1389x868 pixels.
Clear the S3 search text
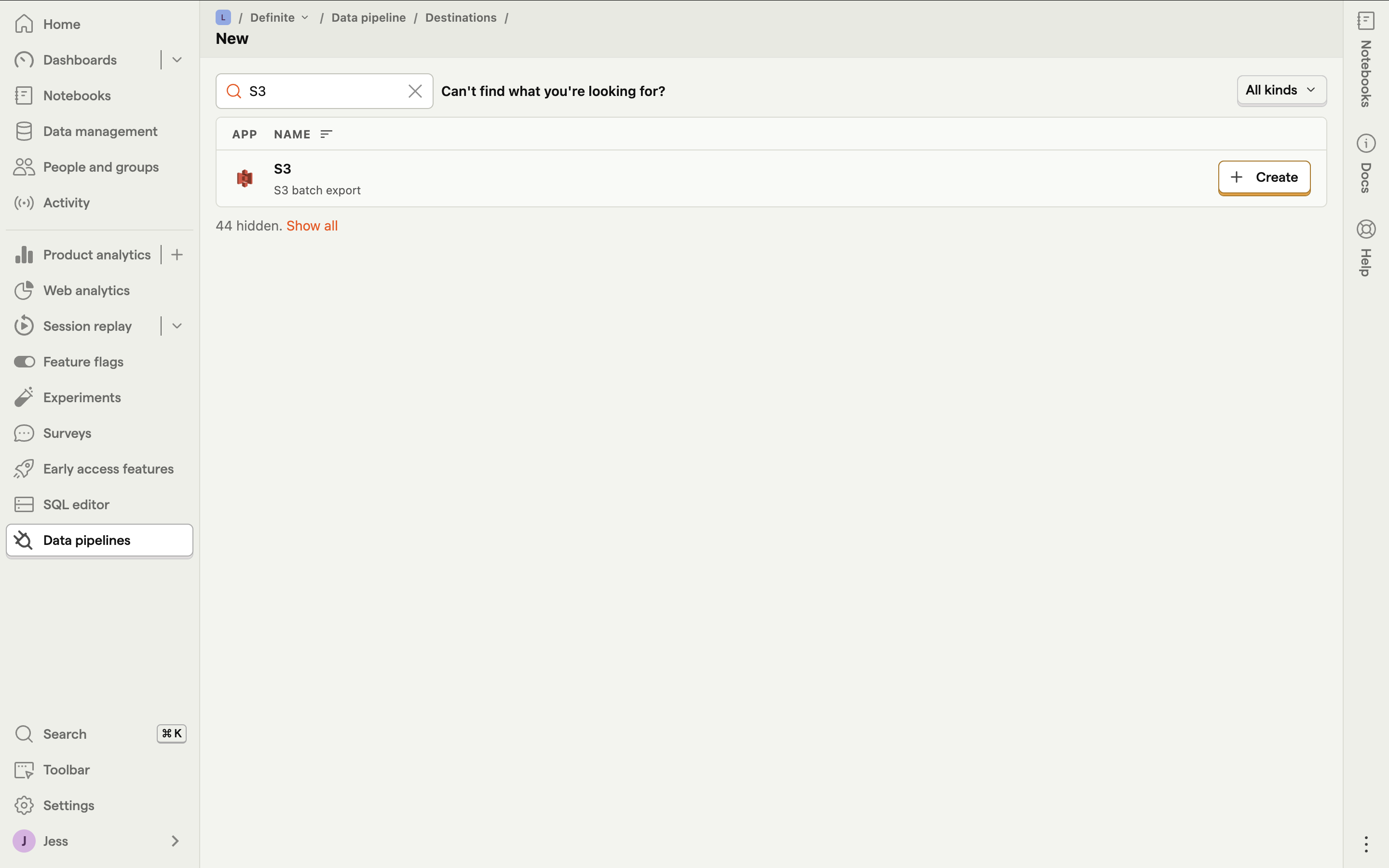click(x=415, y=91)
